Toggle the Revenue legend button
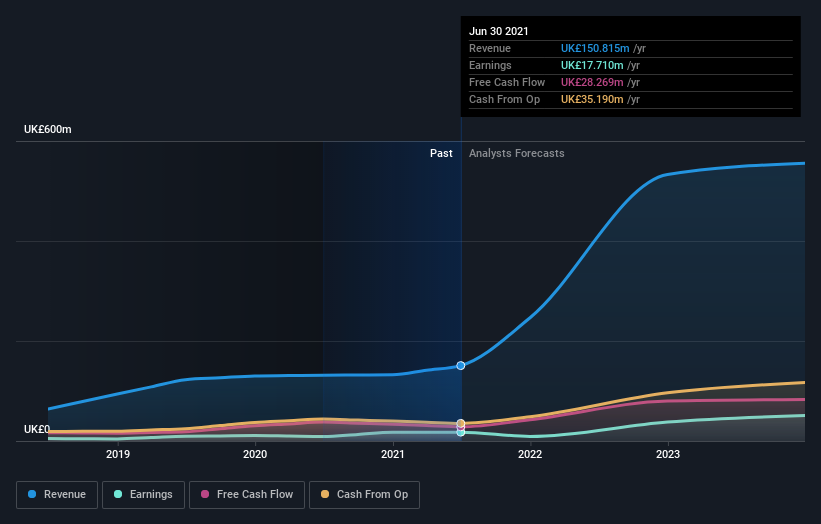The image size is (821, 524). click(57, 495)
